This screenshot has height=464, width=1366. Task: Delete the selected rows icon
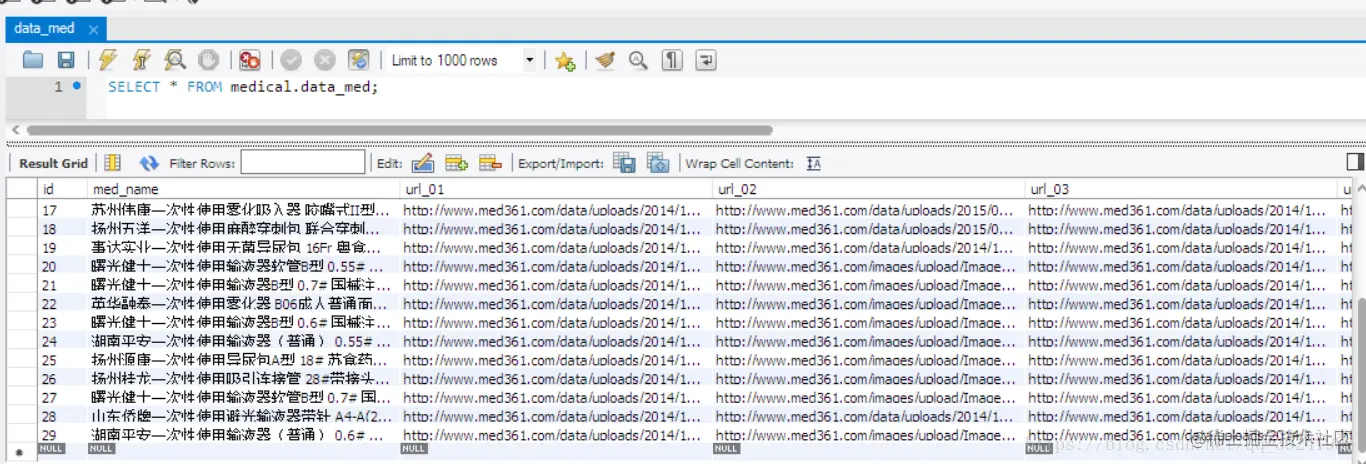490,163
